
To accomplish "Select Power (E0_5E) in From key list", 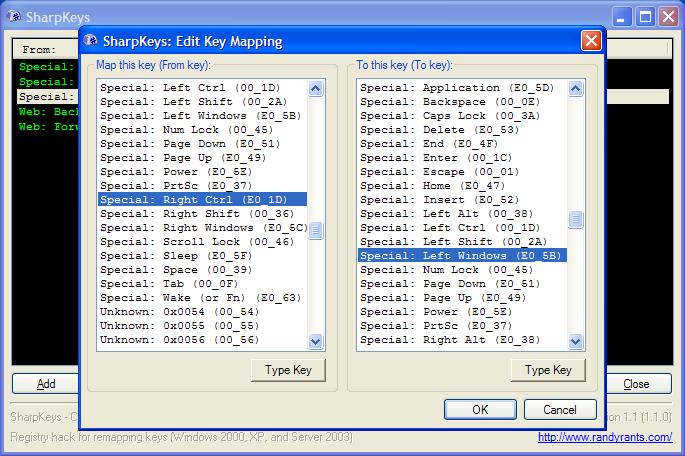I will (x=202, y=172).
